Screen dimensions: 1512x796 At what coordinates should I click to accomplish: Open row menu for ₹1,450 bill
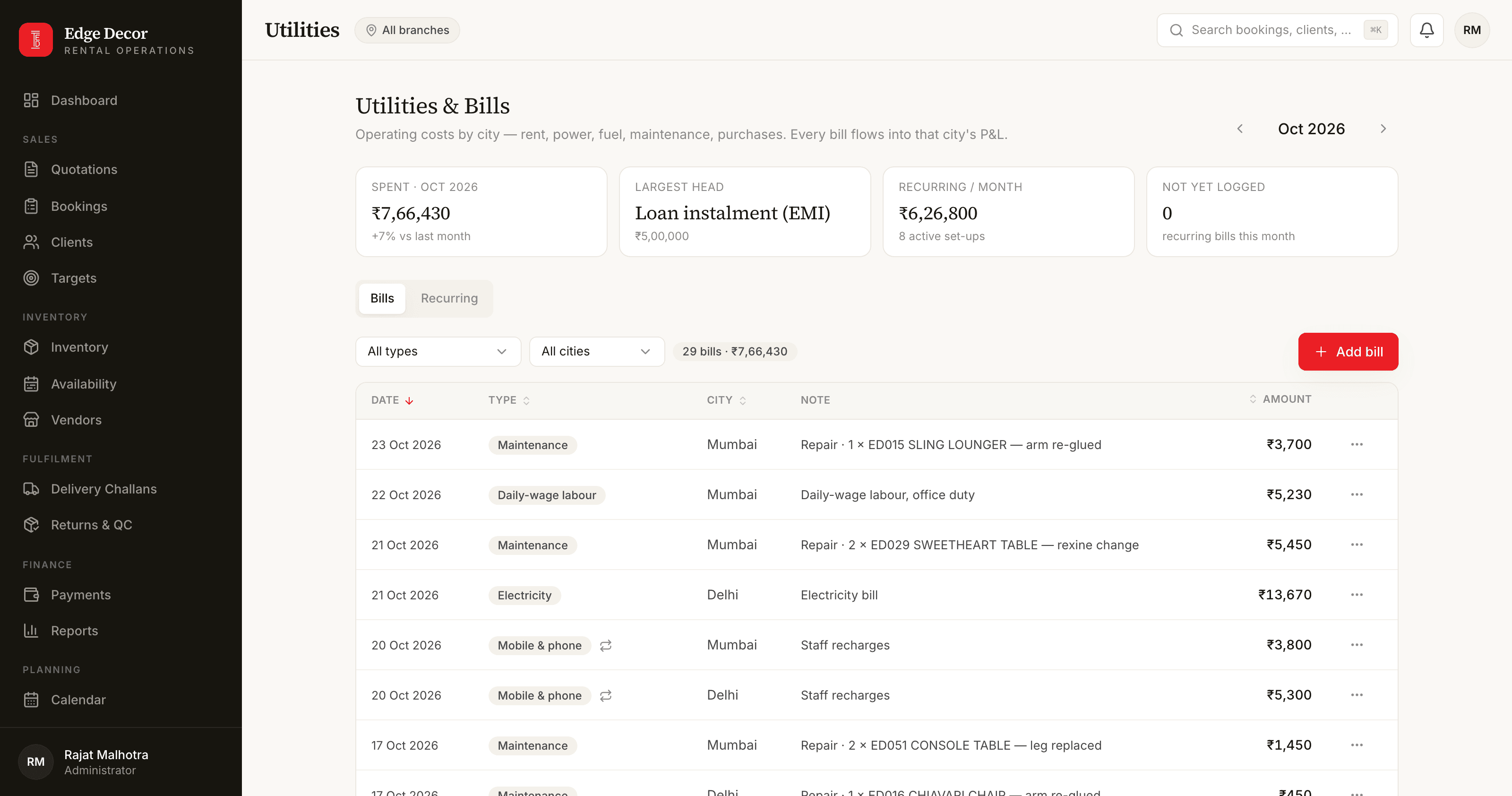tap(1357, 745)
